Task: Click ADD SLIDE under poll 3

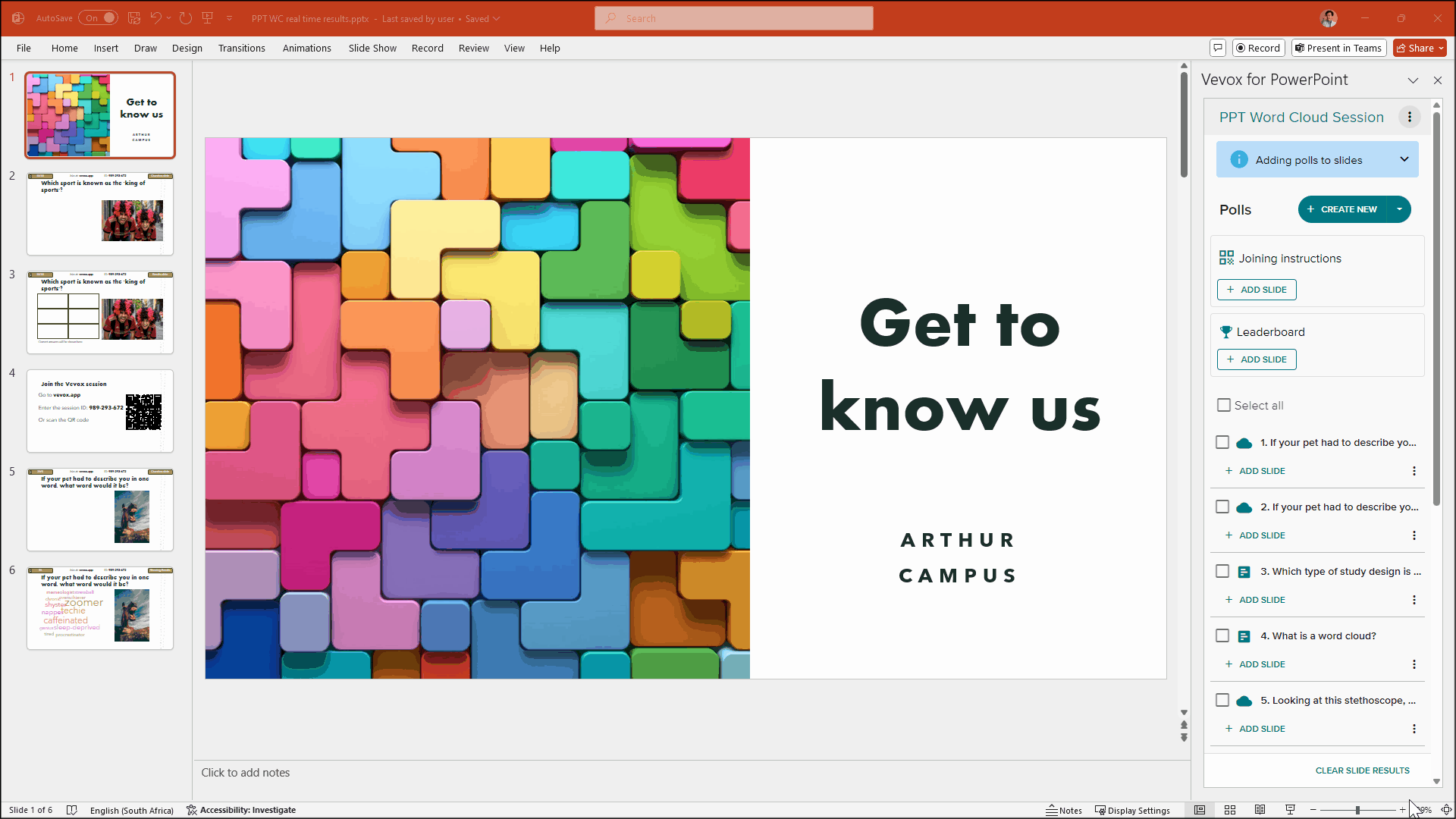Action: [1256, 600]
